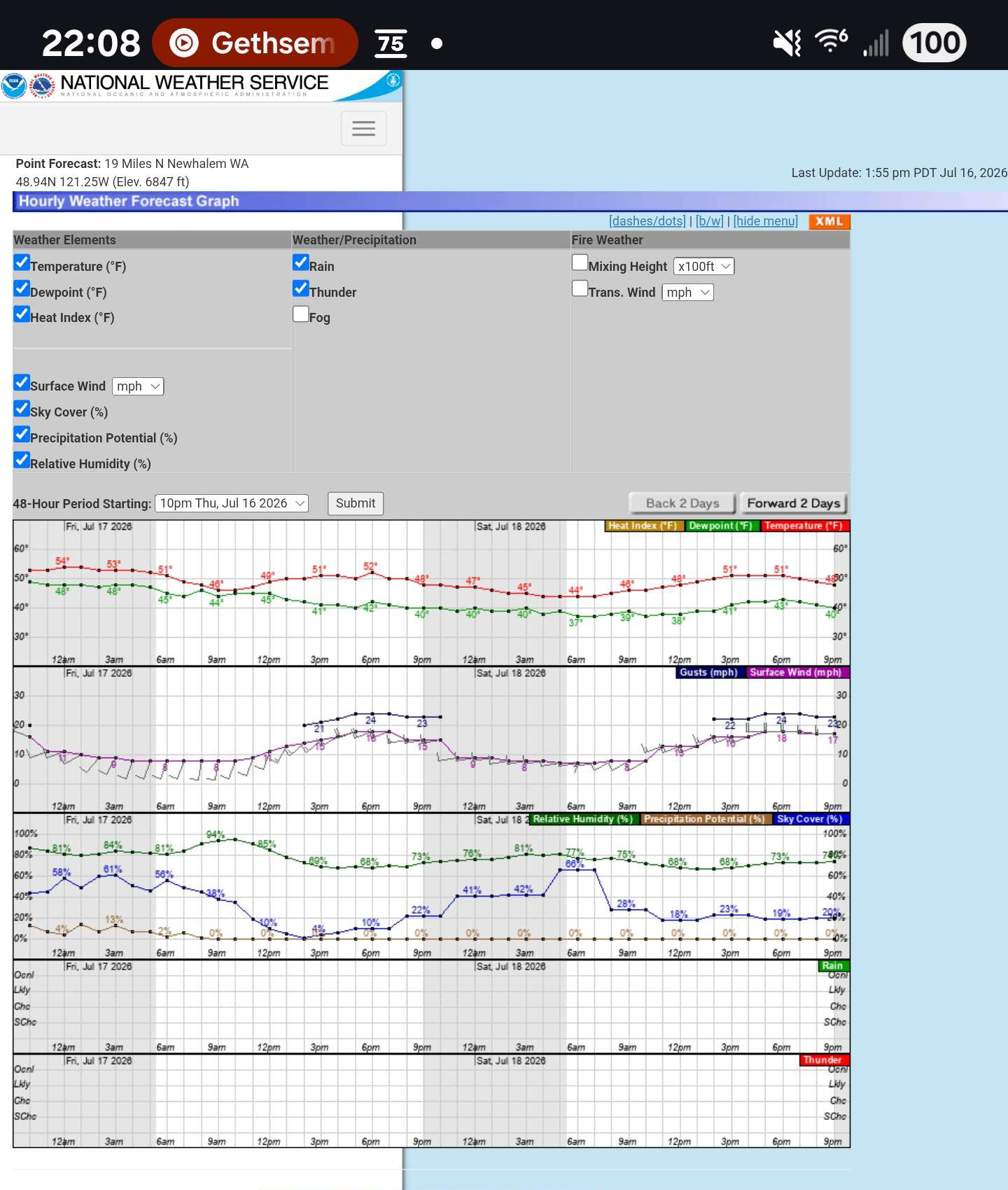1008x1190 pixels.
Task: Click the 48.94N 121.25W elevation text
Action: [x=102, y=182]
